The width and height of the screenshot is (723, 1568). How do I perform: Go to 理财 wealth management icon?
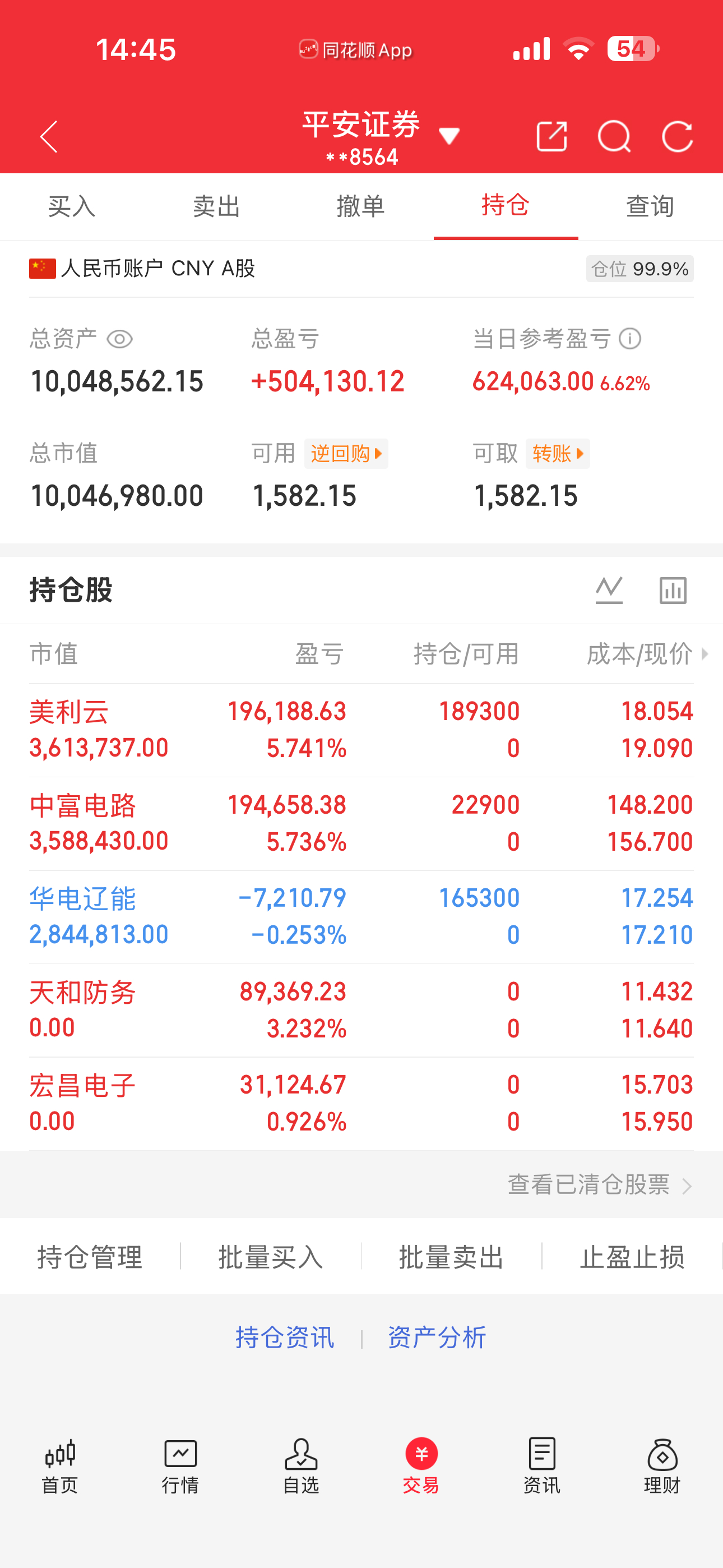(662, 1466)
